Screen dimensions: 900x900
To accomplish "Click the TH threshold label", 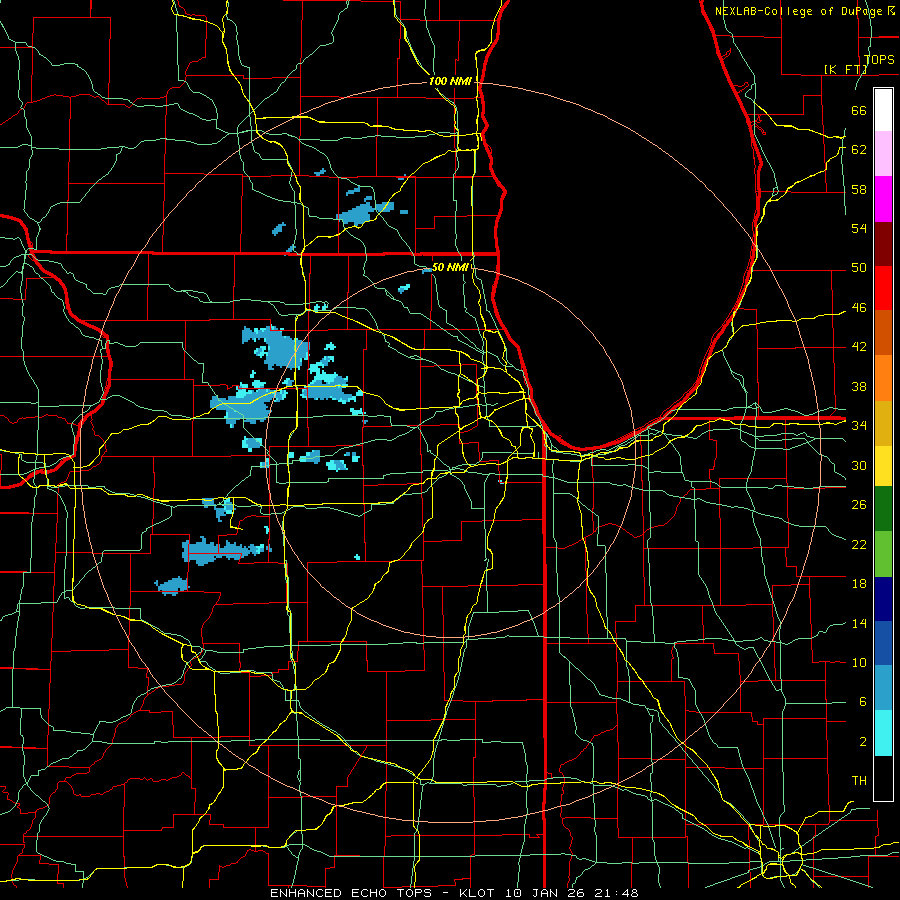I will (859, 781).
